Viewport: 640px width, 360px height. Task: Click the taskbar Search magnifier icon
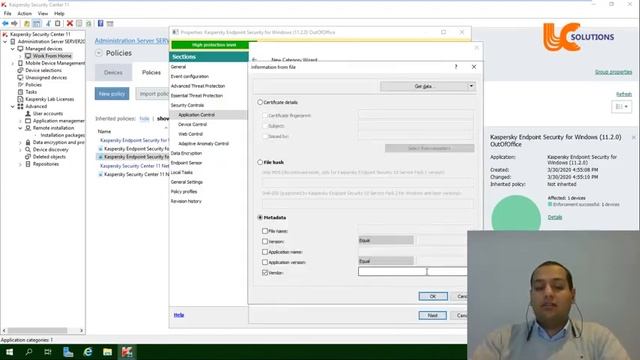coord(29,352)
